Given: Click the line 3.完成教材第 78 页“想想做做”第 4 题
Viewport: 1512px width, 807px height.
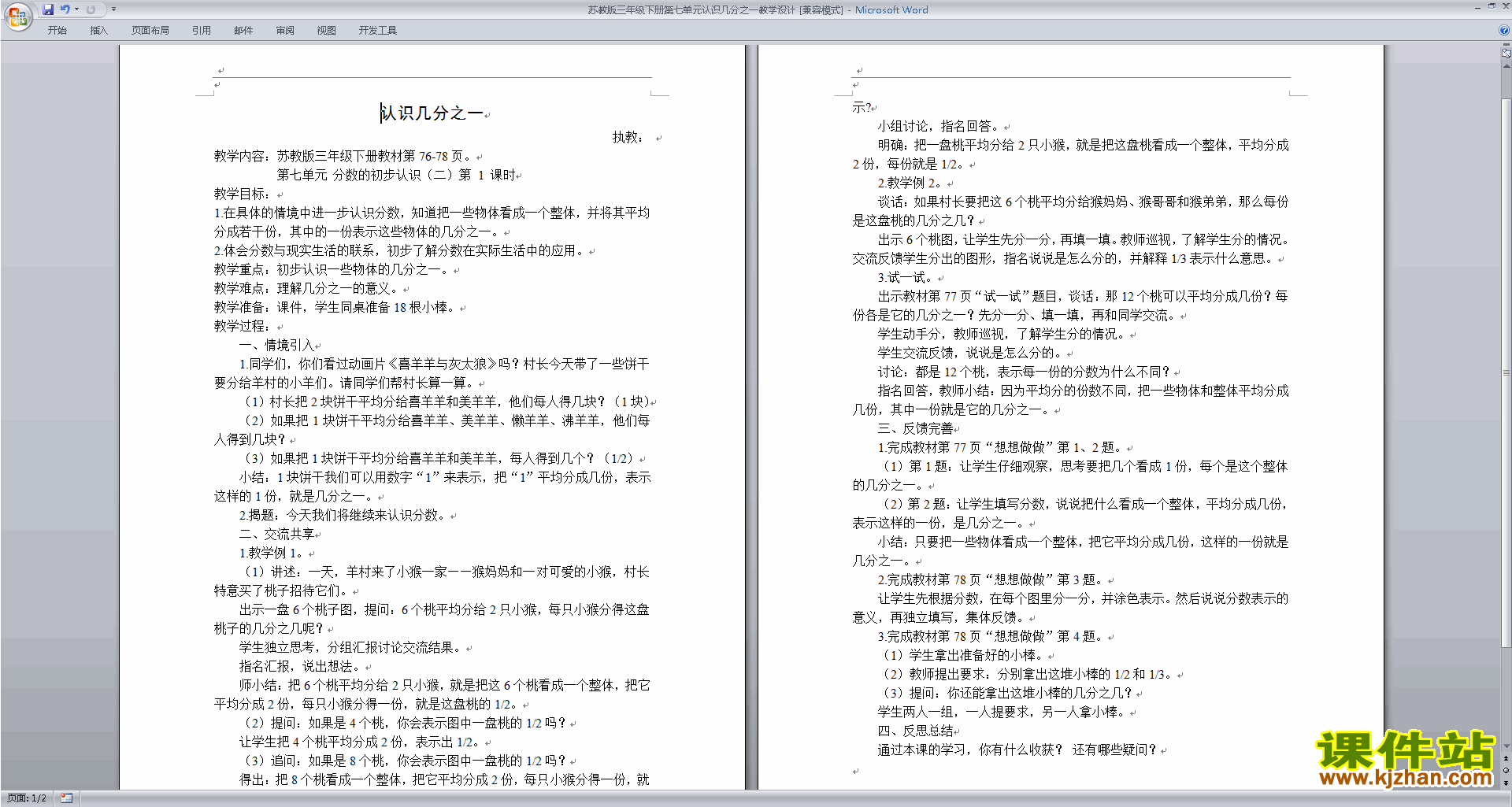Looking at the screenshot, I should (991, 636).
